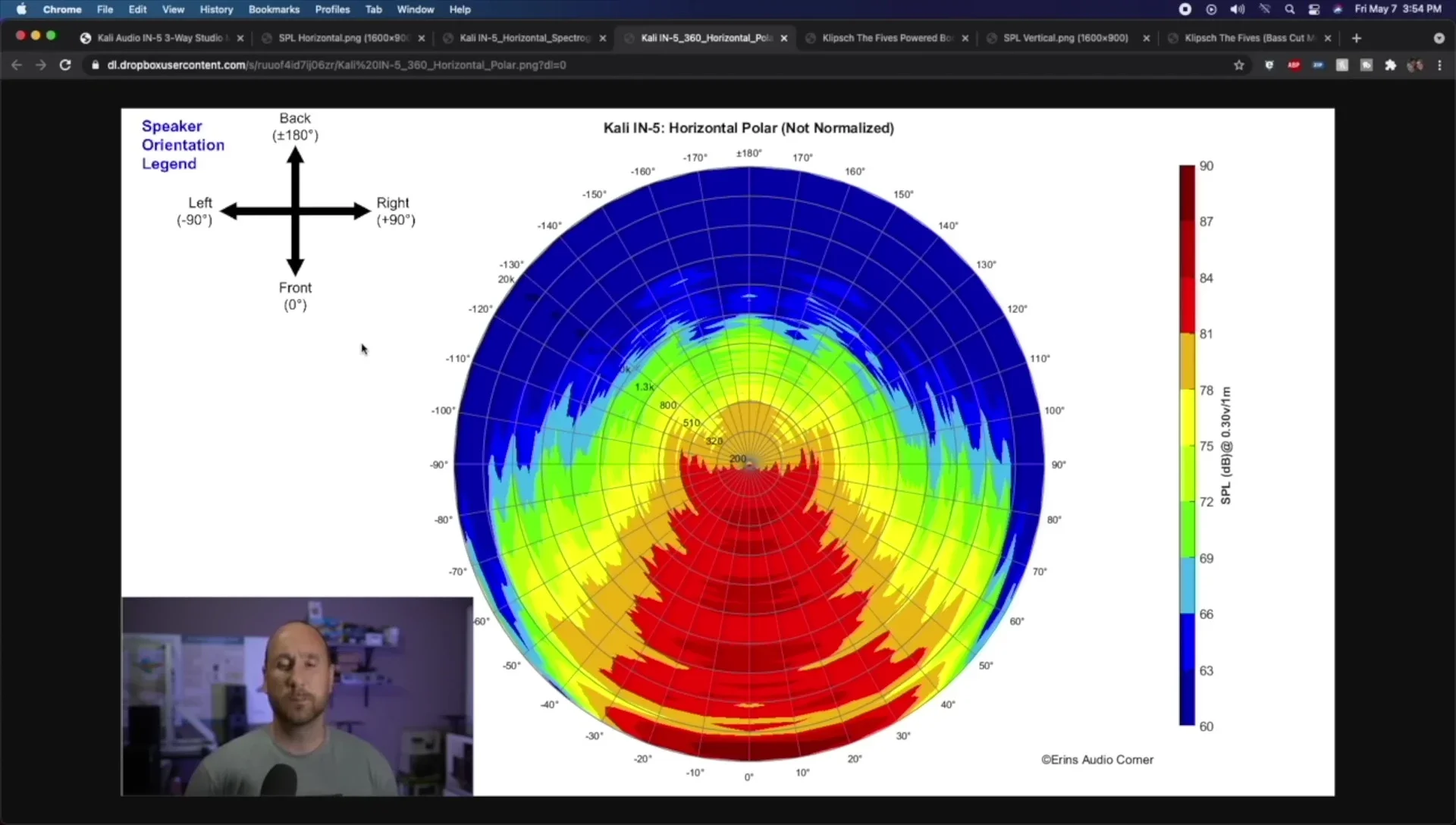Open the Bookmarks menu
The width and height of the screenshot is (1456, 825).
point(274,9)
